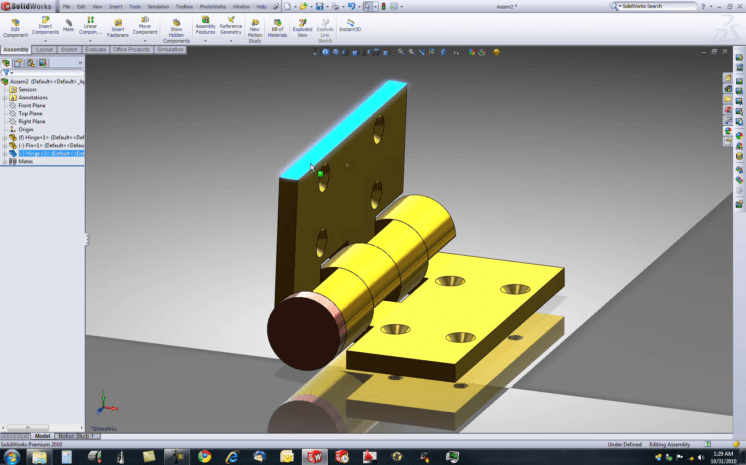
Task: Open the Insert Components tool
Action: click(45, 26)
